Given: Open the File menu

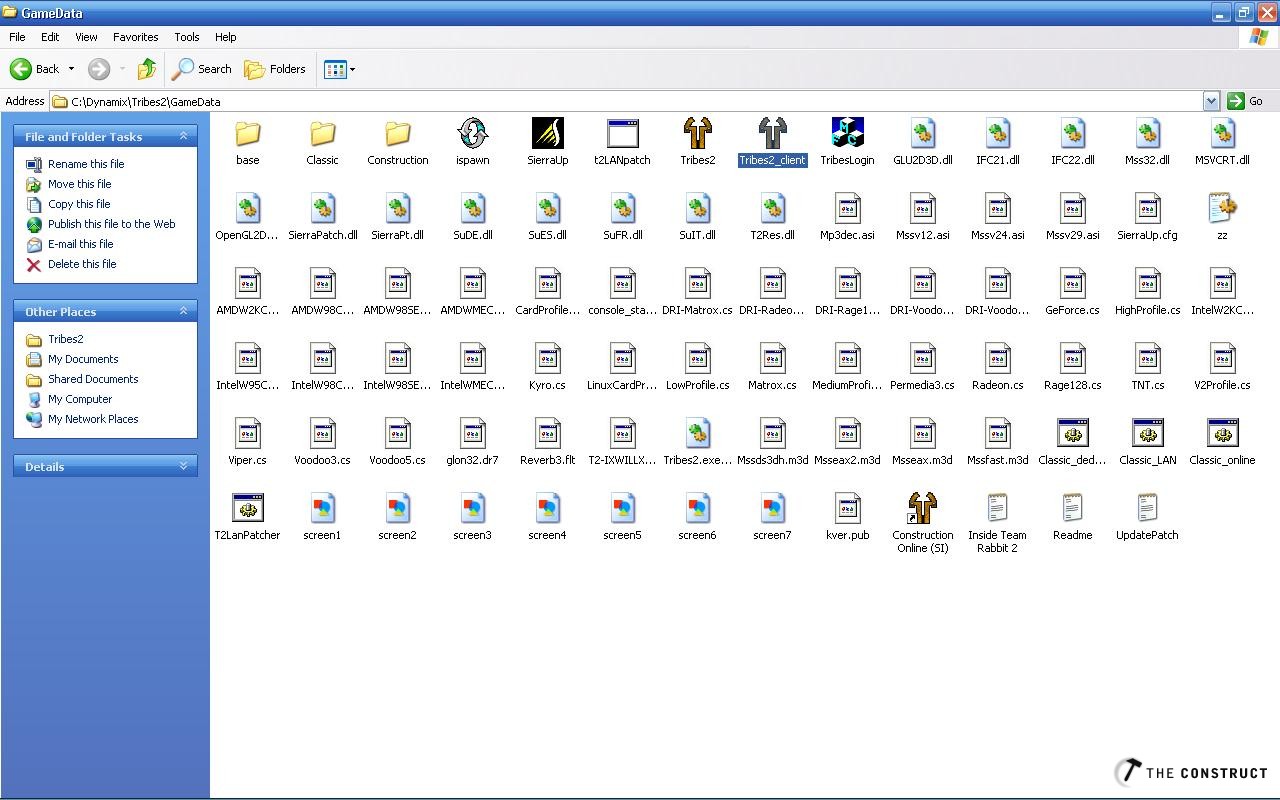Looking at the screenshot, I should (x=17, y=37).
